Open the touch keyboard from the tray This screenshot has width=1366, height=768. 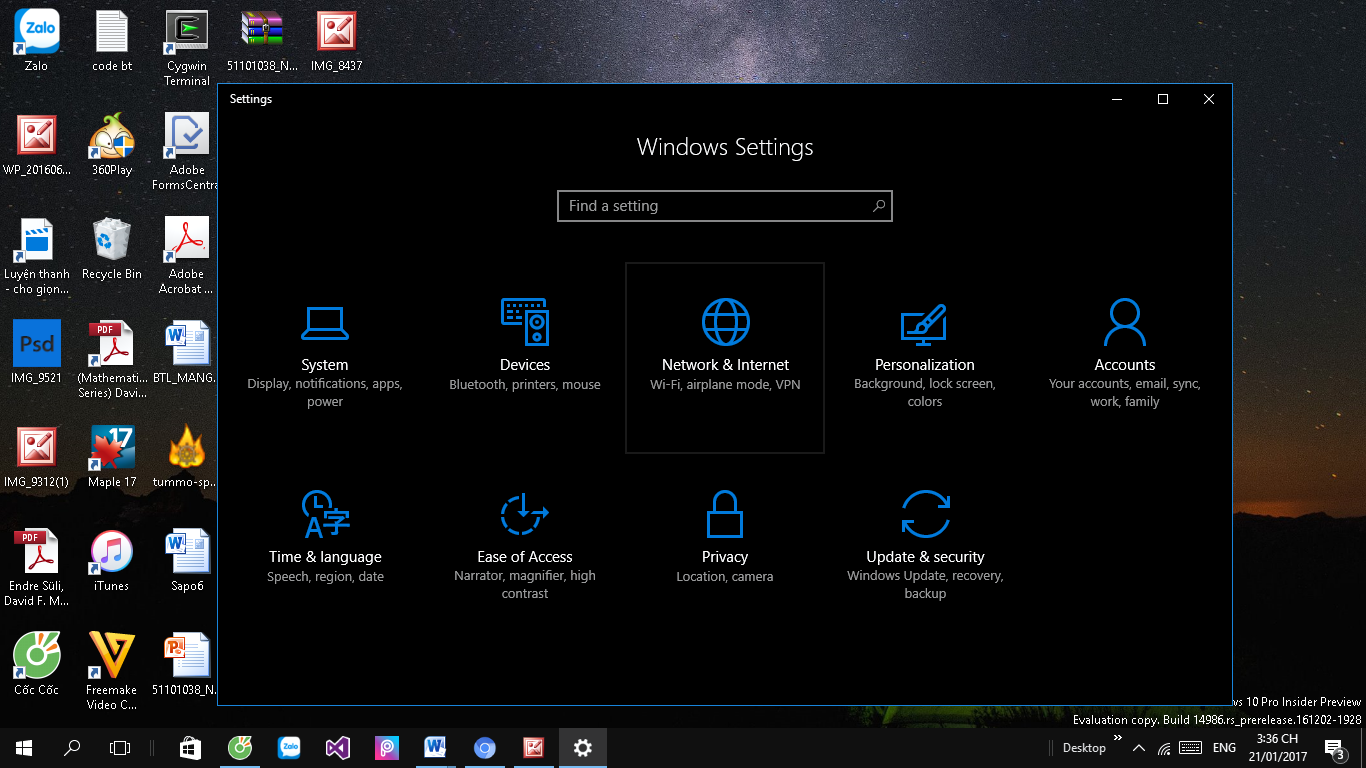pos(1190,747)
